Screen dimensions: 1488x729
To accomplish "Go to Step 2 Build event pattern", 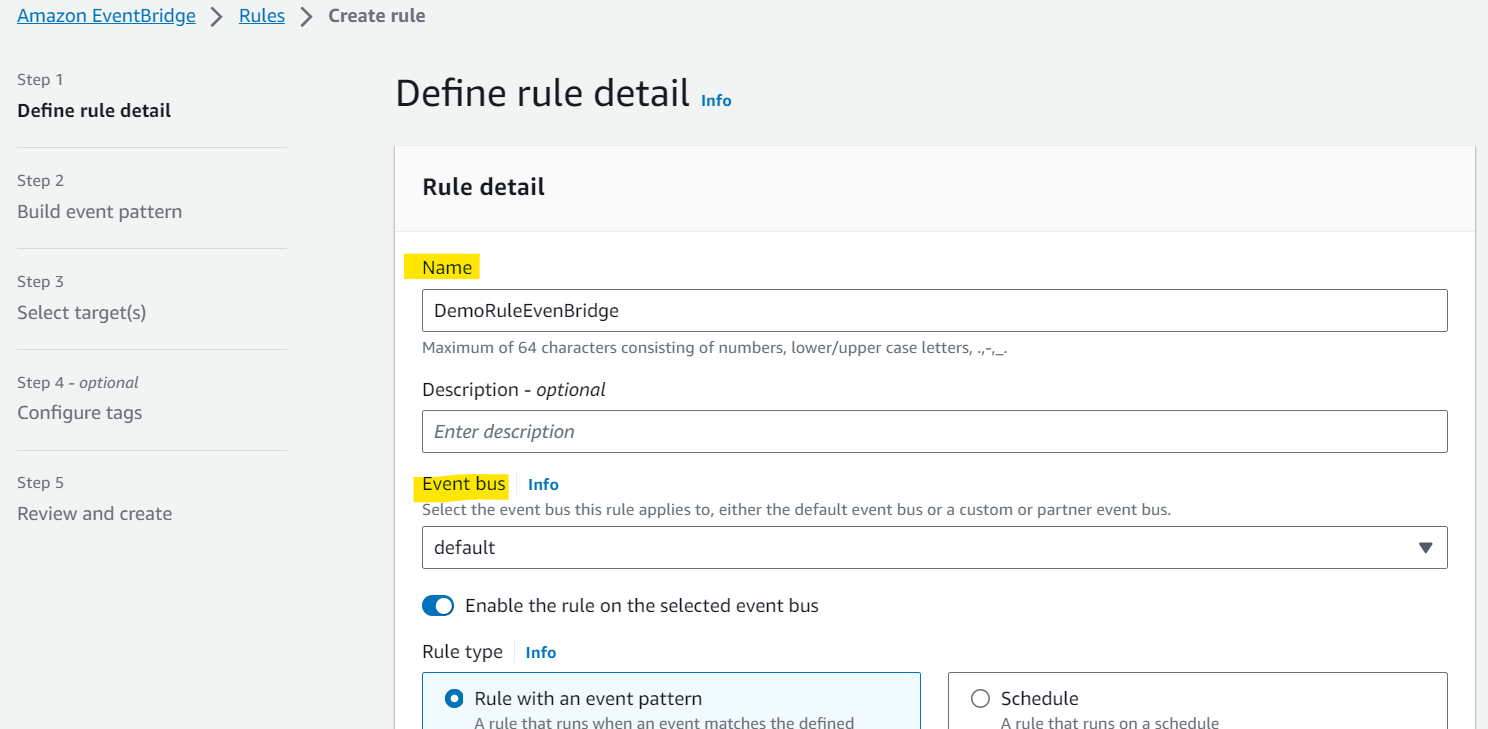I will (100, 212).
